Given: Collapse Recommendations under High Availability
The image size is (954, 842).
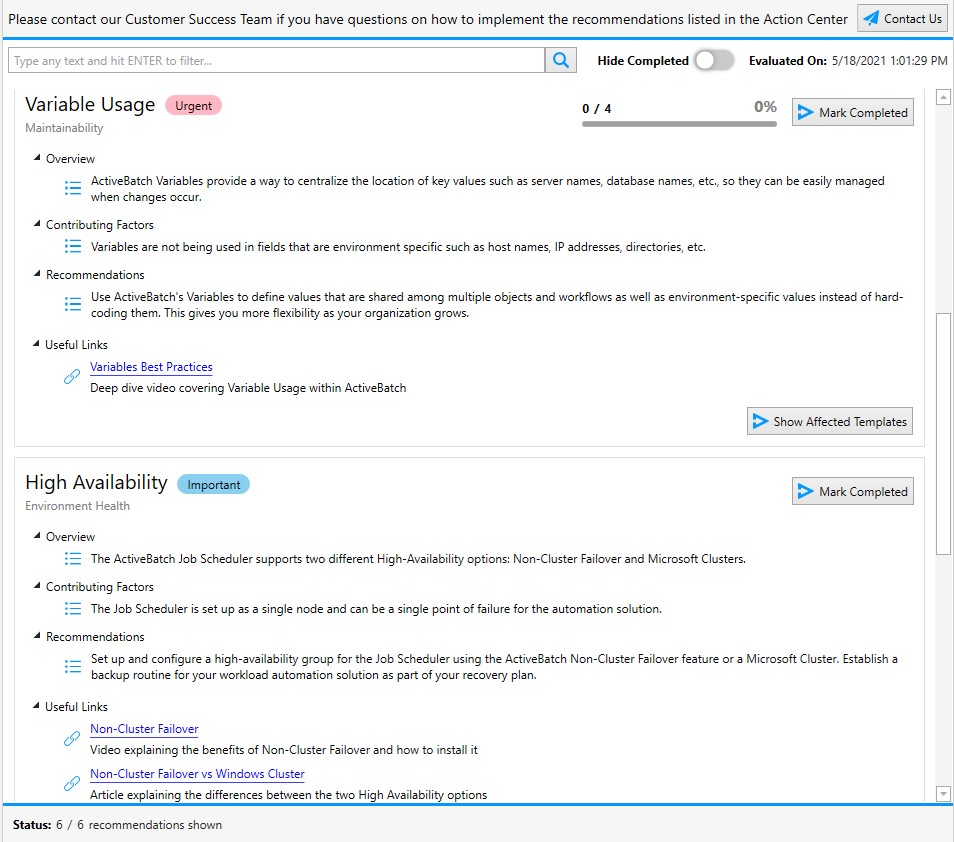Looking at the screenshot, I should pos(37,636).
